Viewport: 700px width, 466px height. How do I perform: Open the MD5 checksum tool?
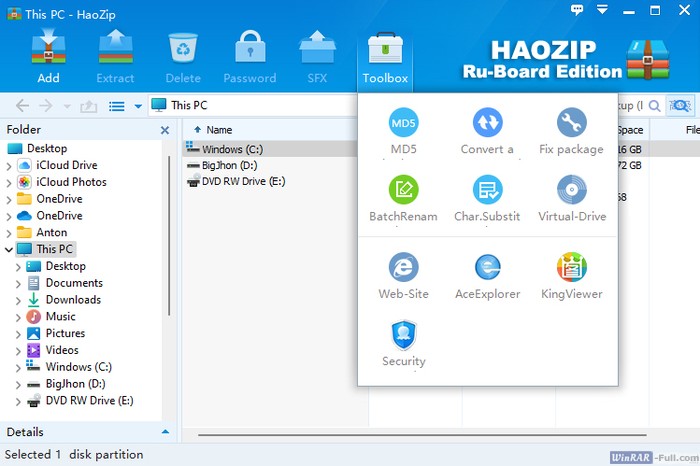[x=403, y=123]
